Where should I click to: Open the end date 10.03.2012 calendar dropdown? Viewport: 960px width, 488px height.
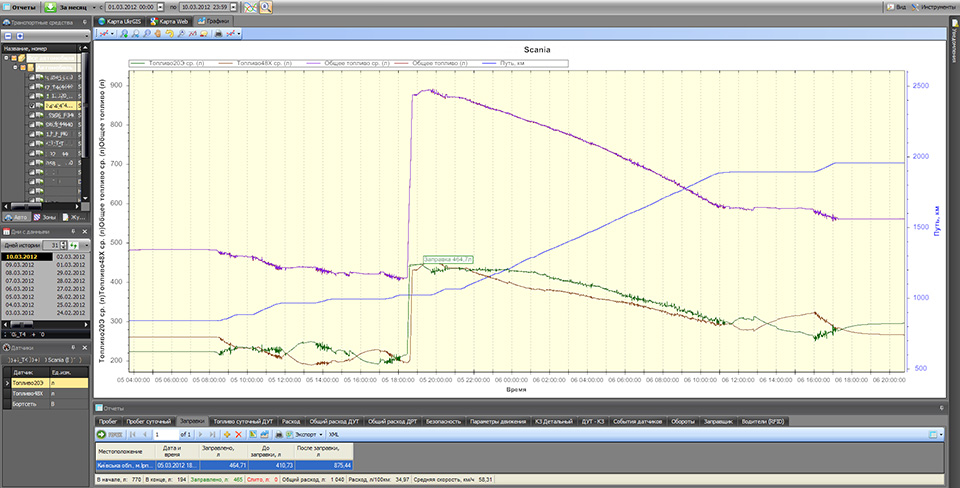click(233, 7)
